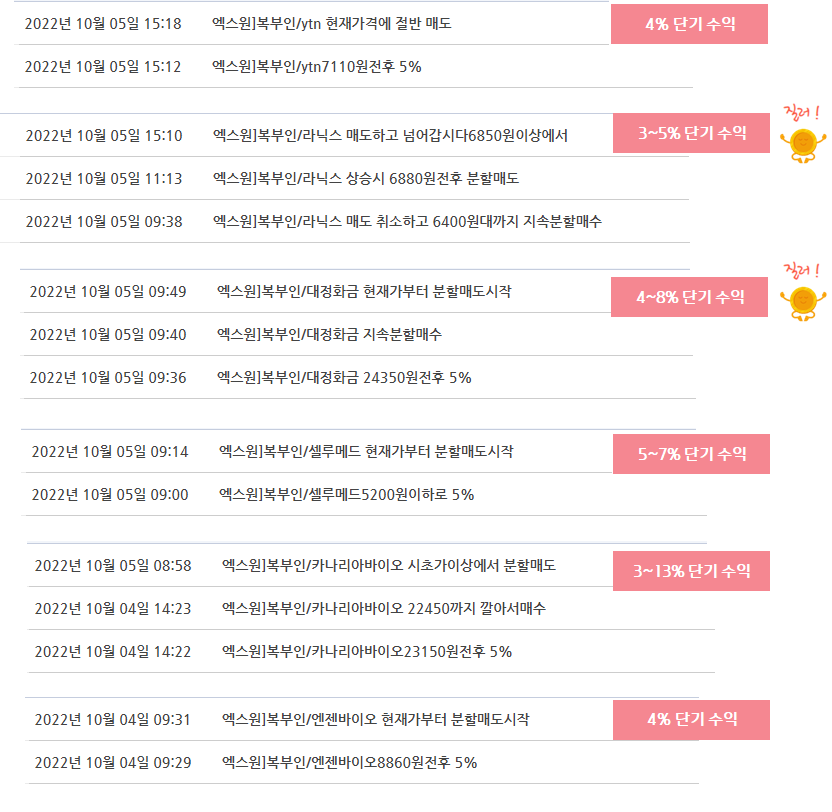Open the ytn 현재가격에 절반 매도 message
The height and width of the screenshot is (812, 832).
332,23
